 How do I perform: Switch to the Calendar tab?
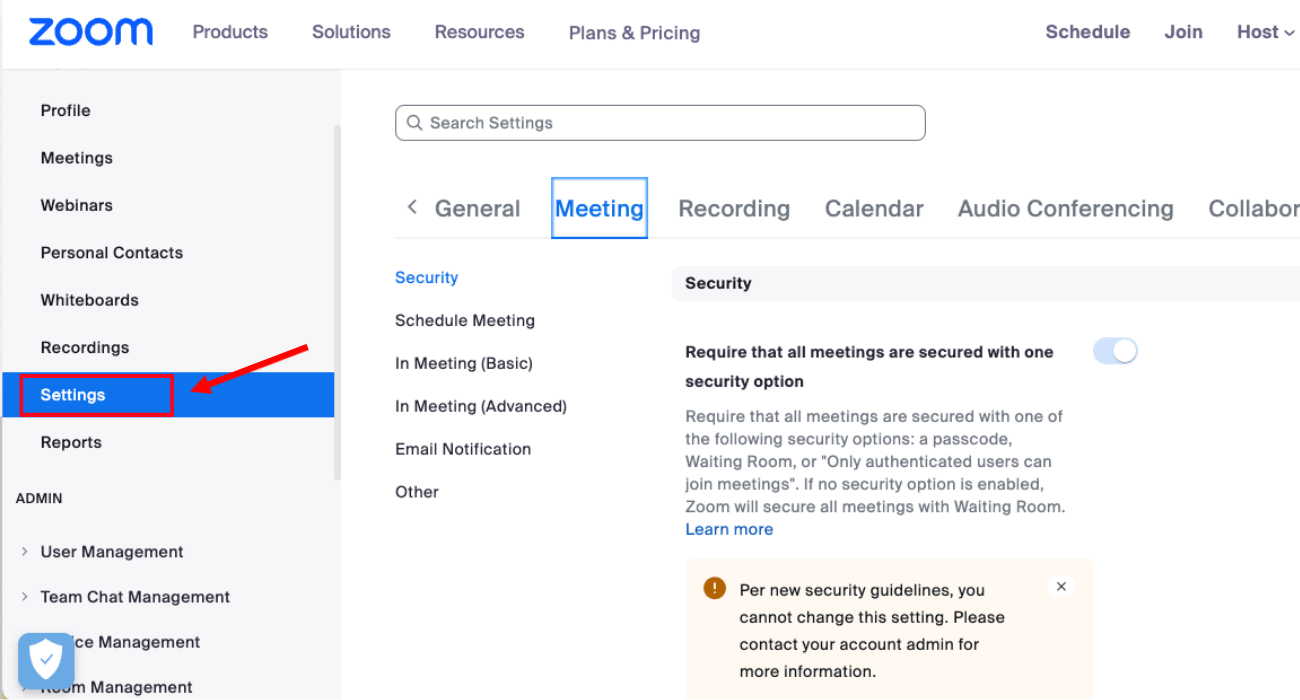874,208
